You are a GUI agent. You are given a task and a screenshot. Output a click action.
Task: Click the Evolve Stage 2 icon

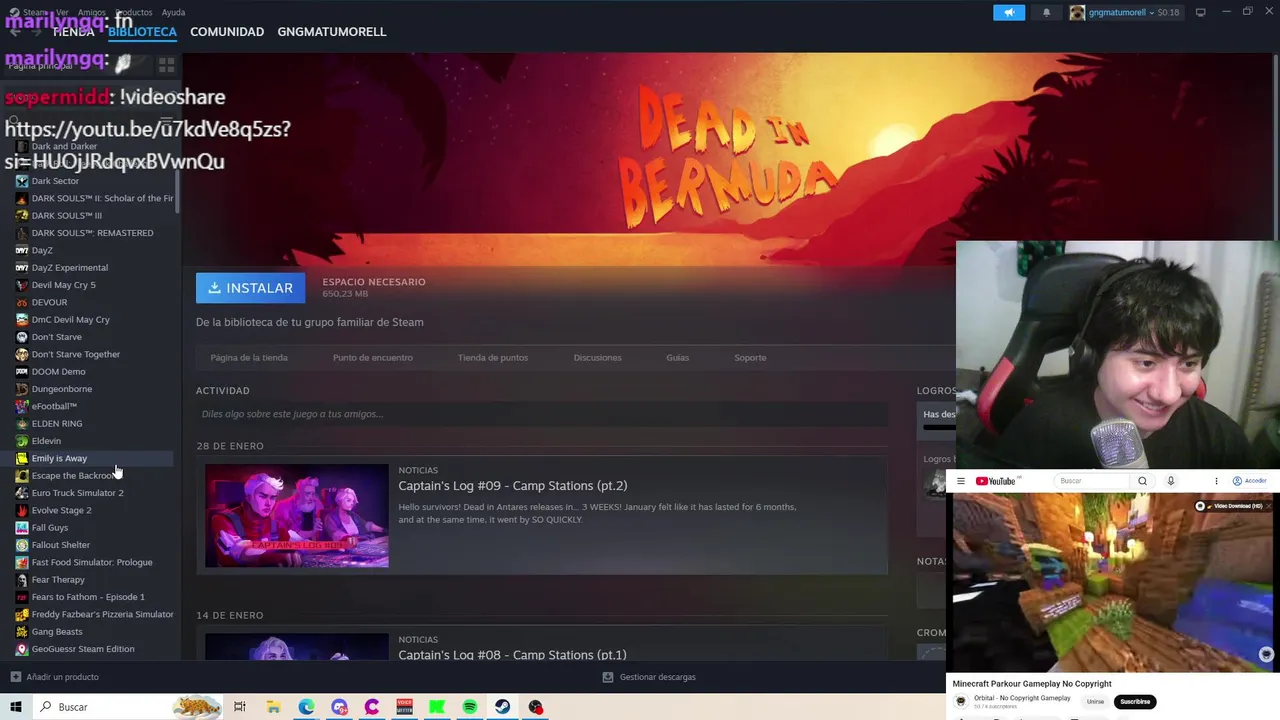tap(22, 510)
